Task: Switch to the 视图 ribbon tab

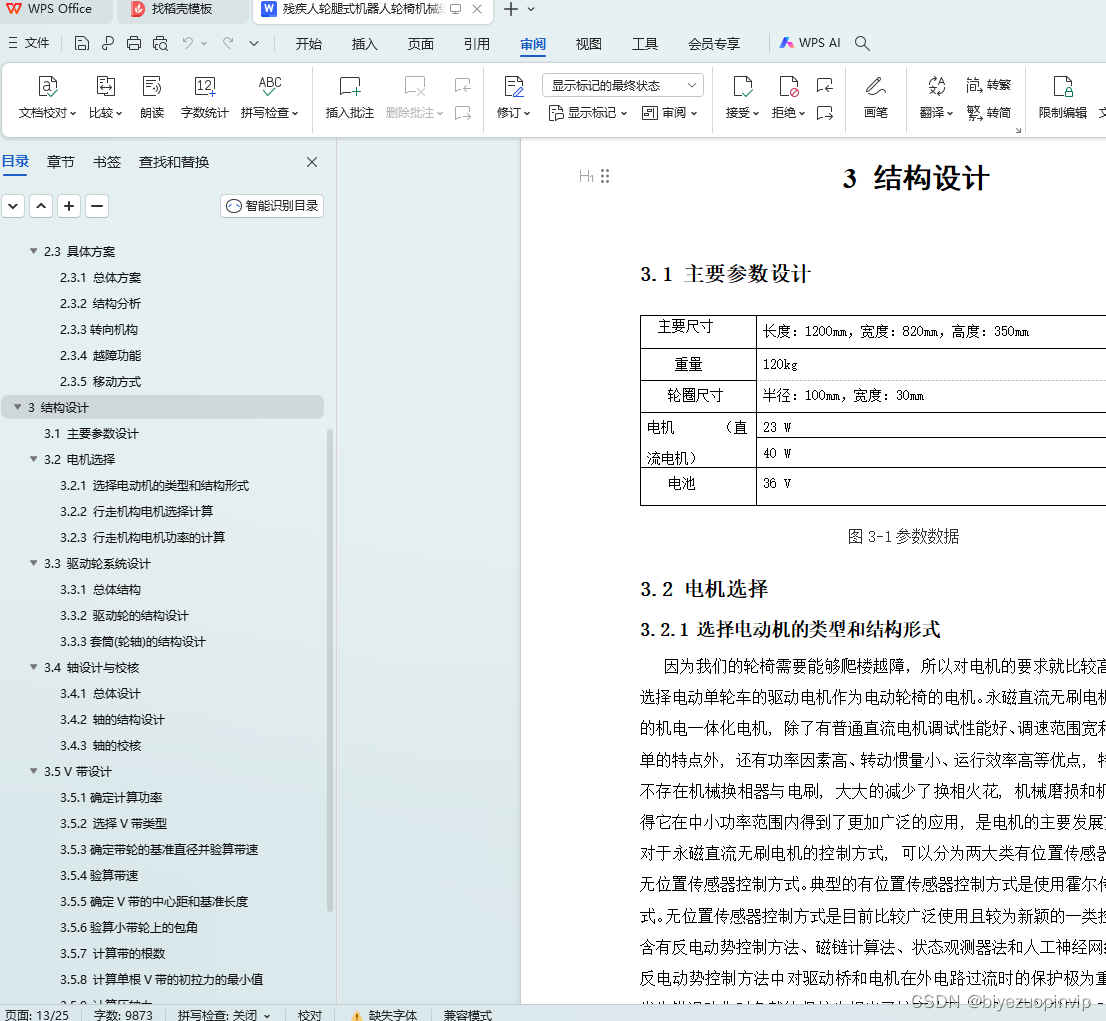Action: (x=588, y=44)
